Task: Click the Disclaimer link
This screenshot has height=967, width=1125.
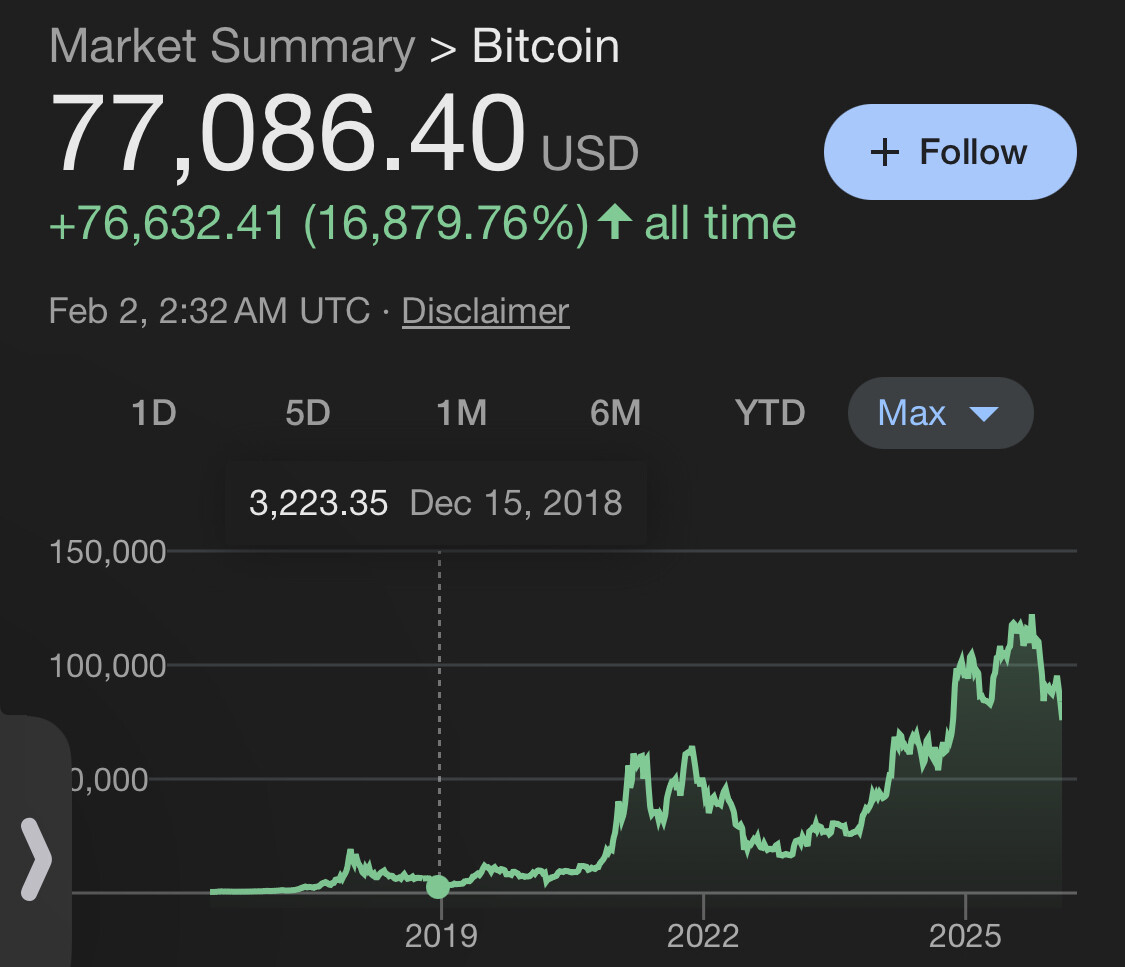Action: point(485,311)
